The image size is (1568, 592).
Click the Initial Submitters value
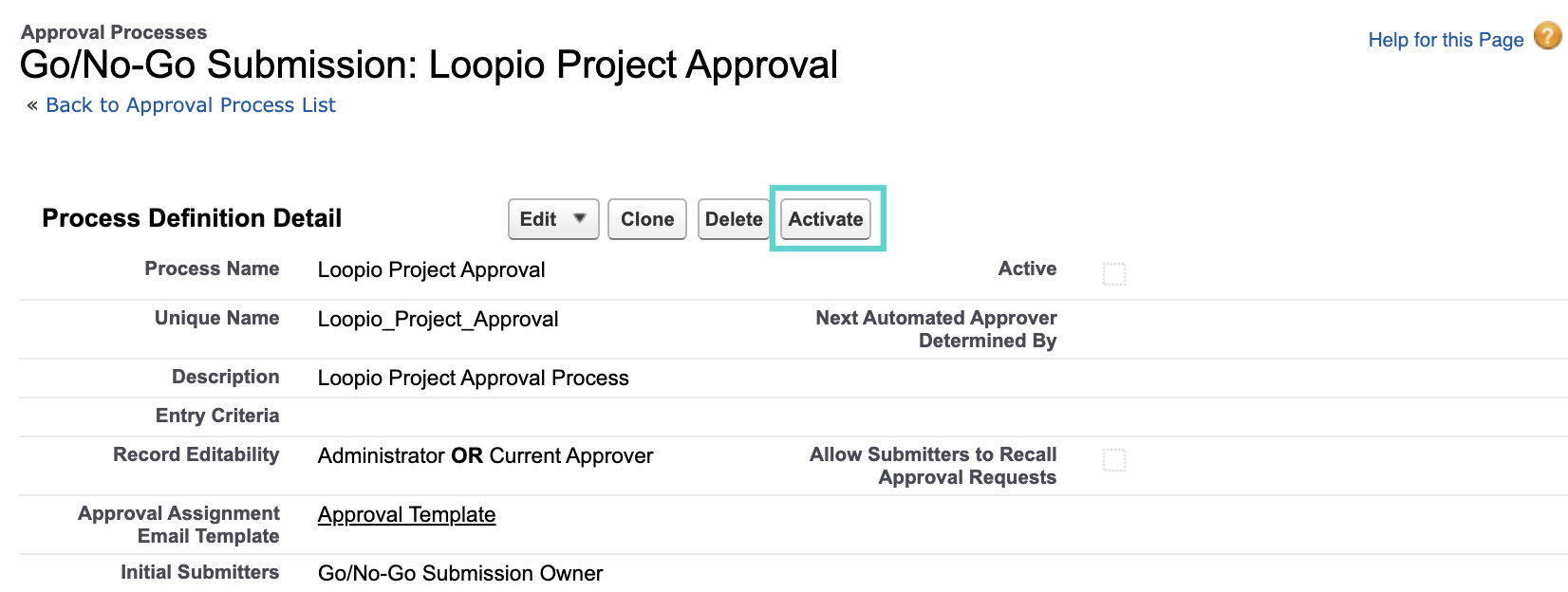point(460,573)
